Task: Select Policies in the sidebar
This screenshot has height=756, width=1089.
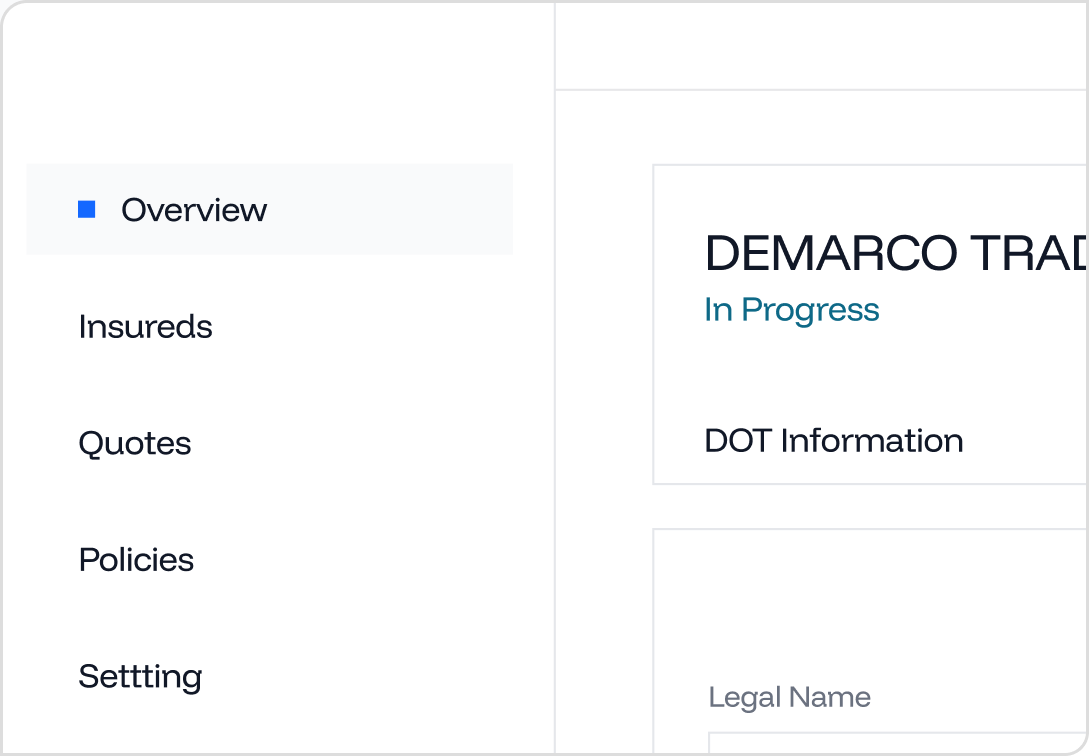Action: click(x=136, y=560)
